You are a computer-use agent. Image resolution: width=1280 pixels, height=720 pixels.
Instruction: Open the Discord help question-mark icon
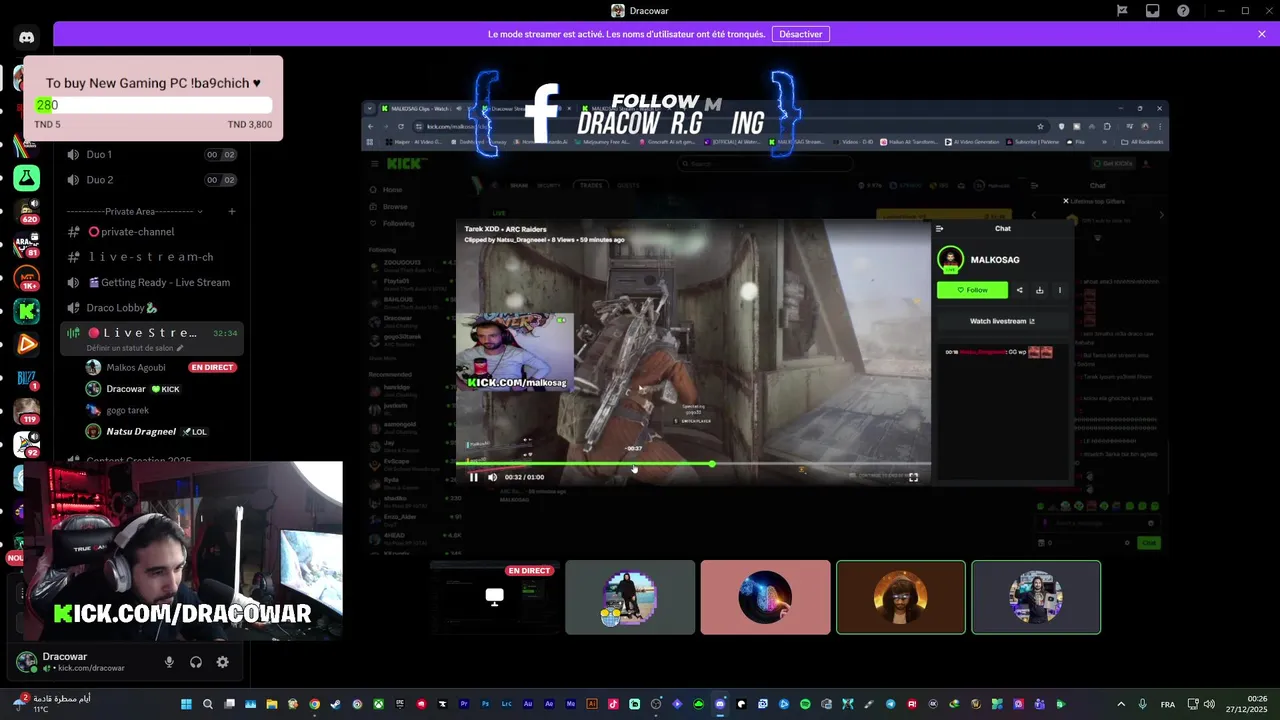pyautogui.click(x=1183, y=11)
